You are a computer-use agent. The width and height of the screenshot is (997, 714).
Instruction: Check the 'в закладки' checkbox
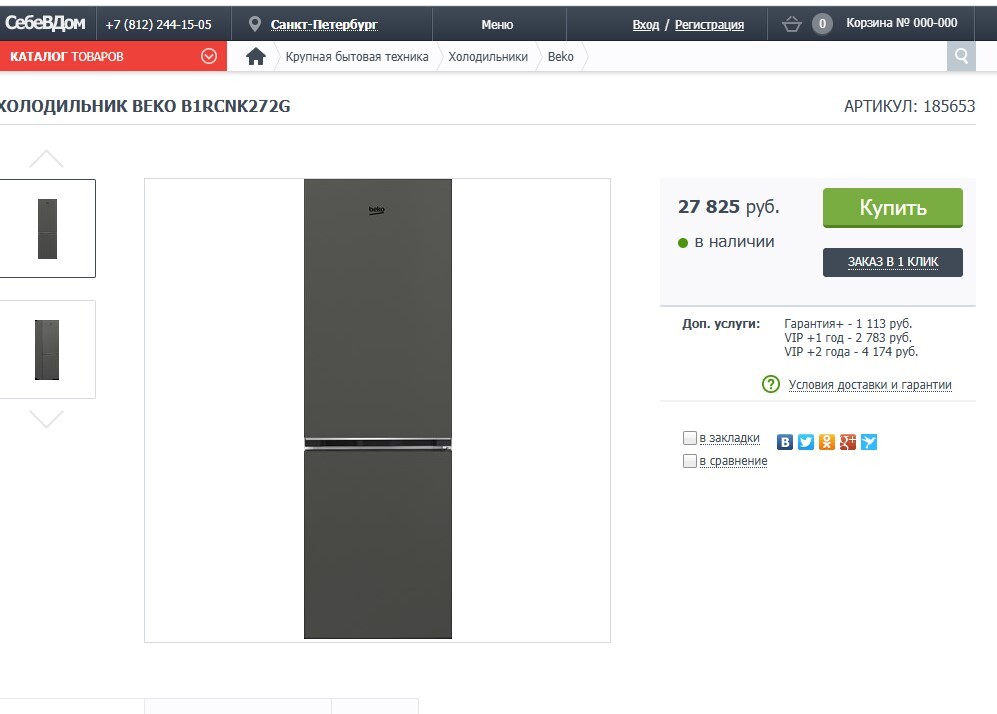[689, 438]
